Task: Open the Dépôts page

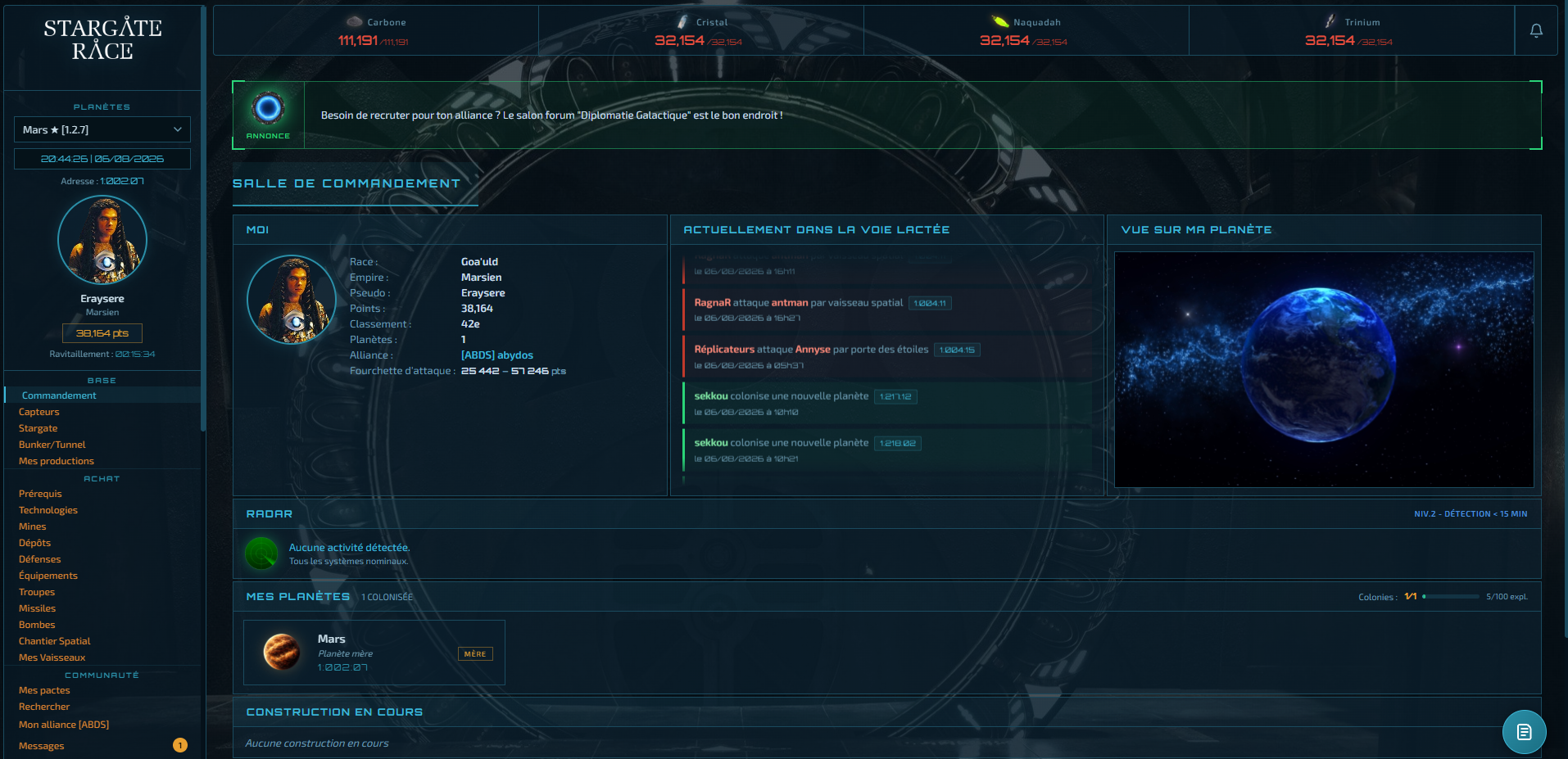Action: click(35, 543)
